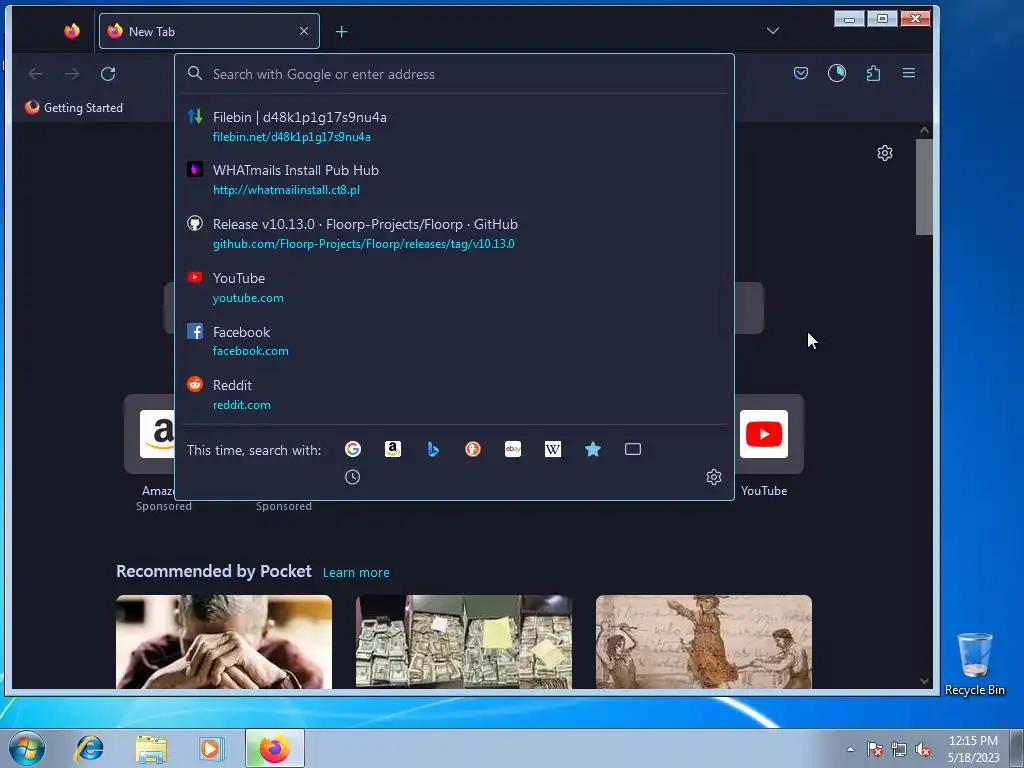Click the page vertical scrollbar thumb
Image resolution: width=1024 pixels, height=768 pixels.
pos(924,186)
